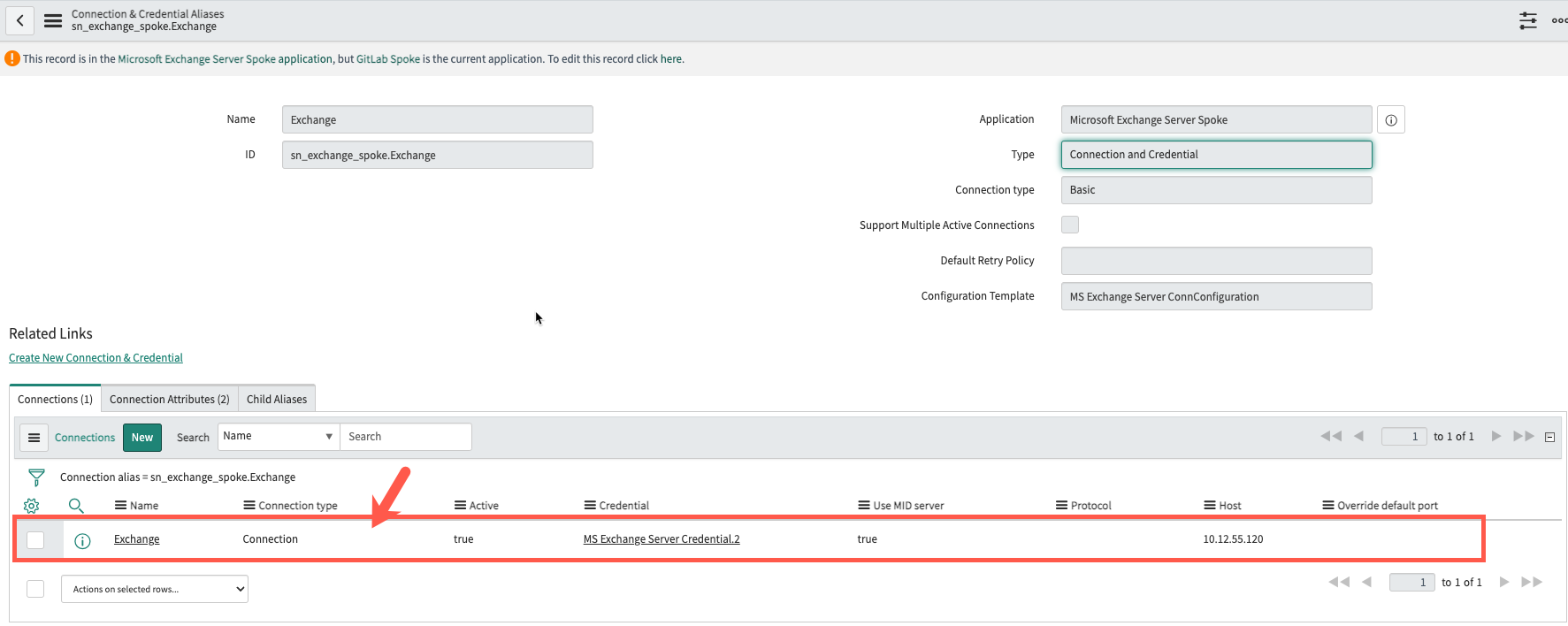Click the Application field value
Image resolution: width=1568 pixels, height=626 pixels.
pyautogui.click(x=1216, y=120)
